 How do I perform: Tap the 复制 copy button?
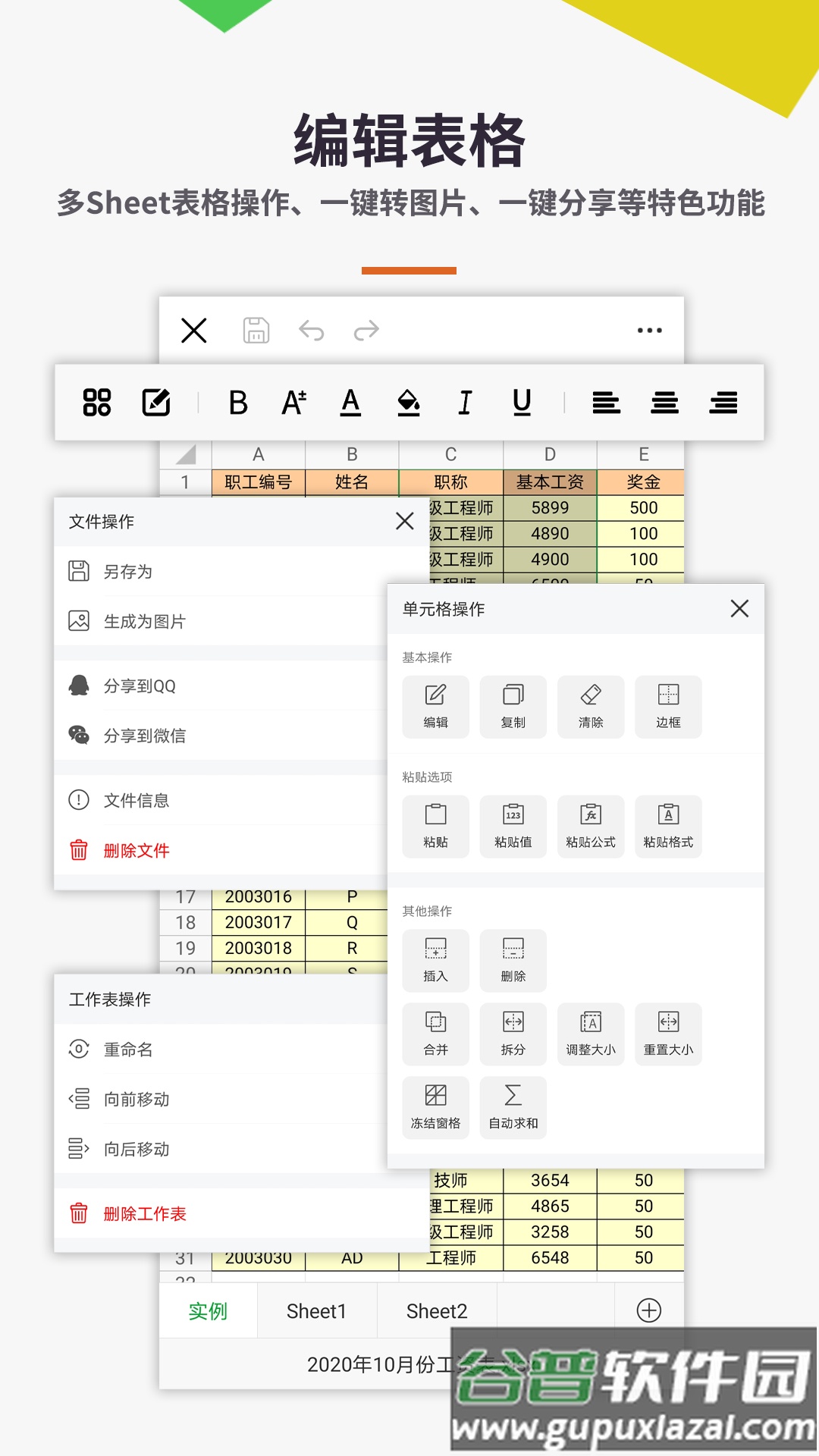tap(513, 707)
